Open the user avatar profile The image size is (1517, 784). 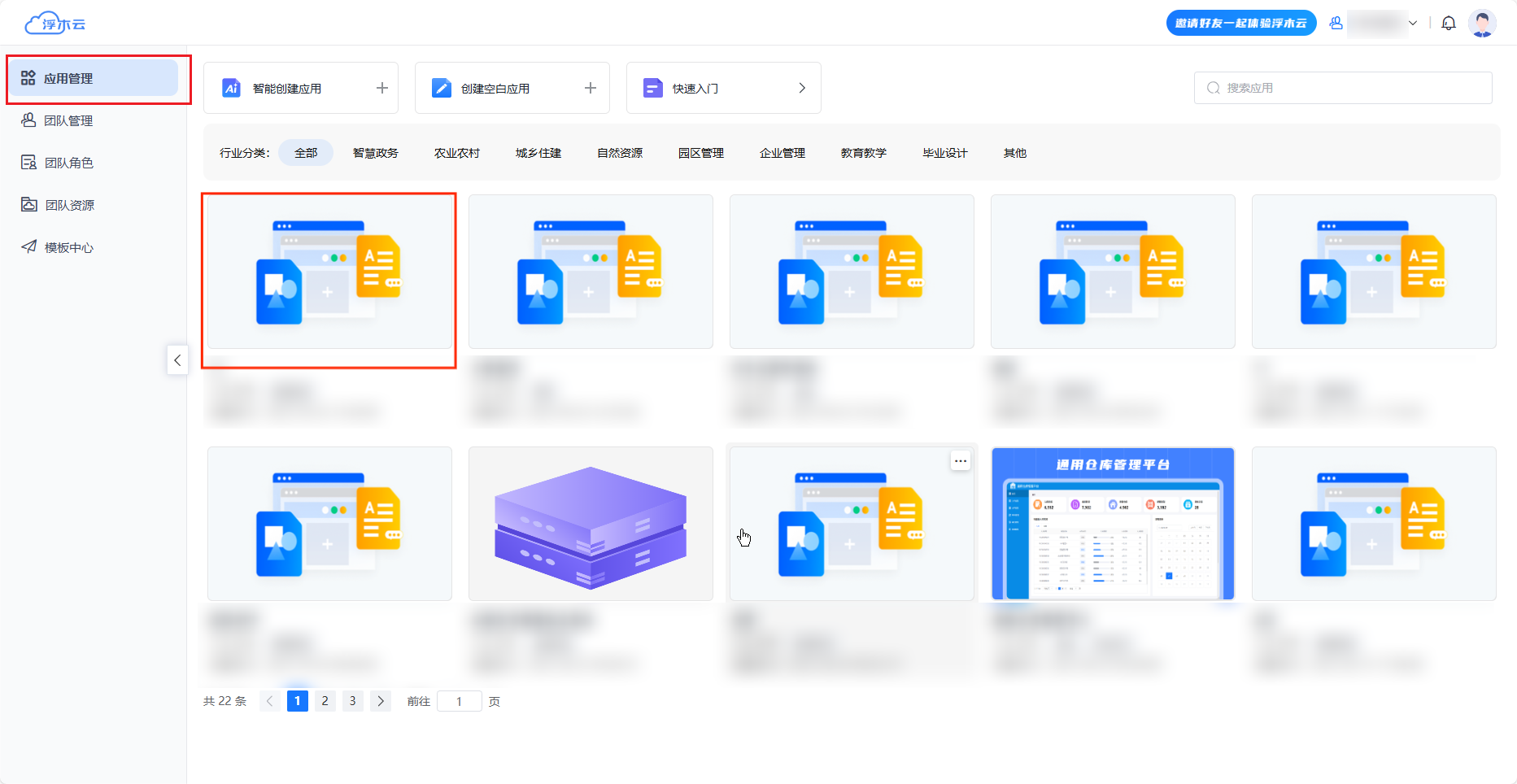coord(1482,24)
